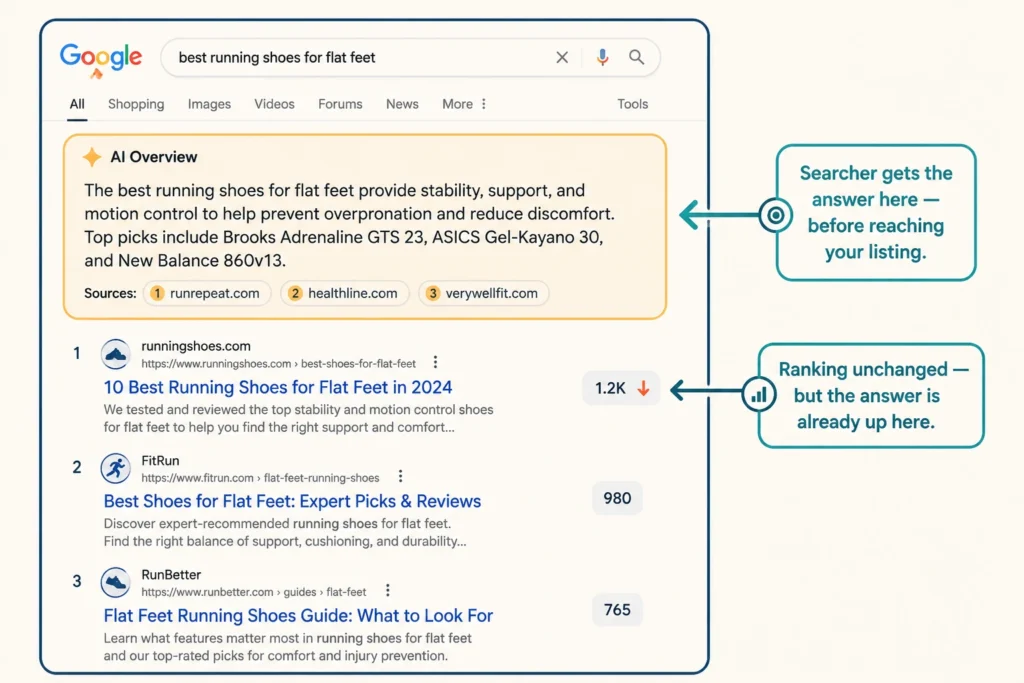1024x683 pixels.
Task: Switch to the Shopping tab
Action: 136,104
